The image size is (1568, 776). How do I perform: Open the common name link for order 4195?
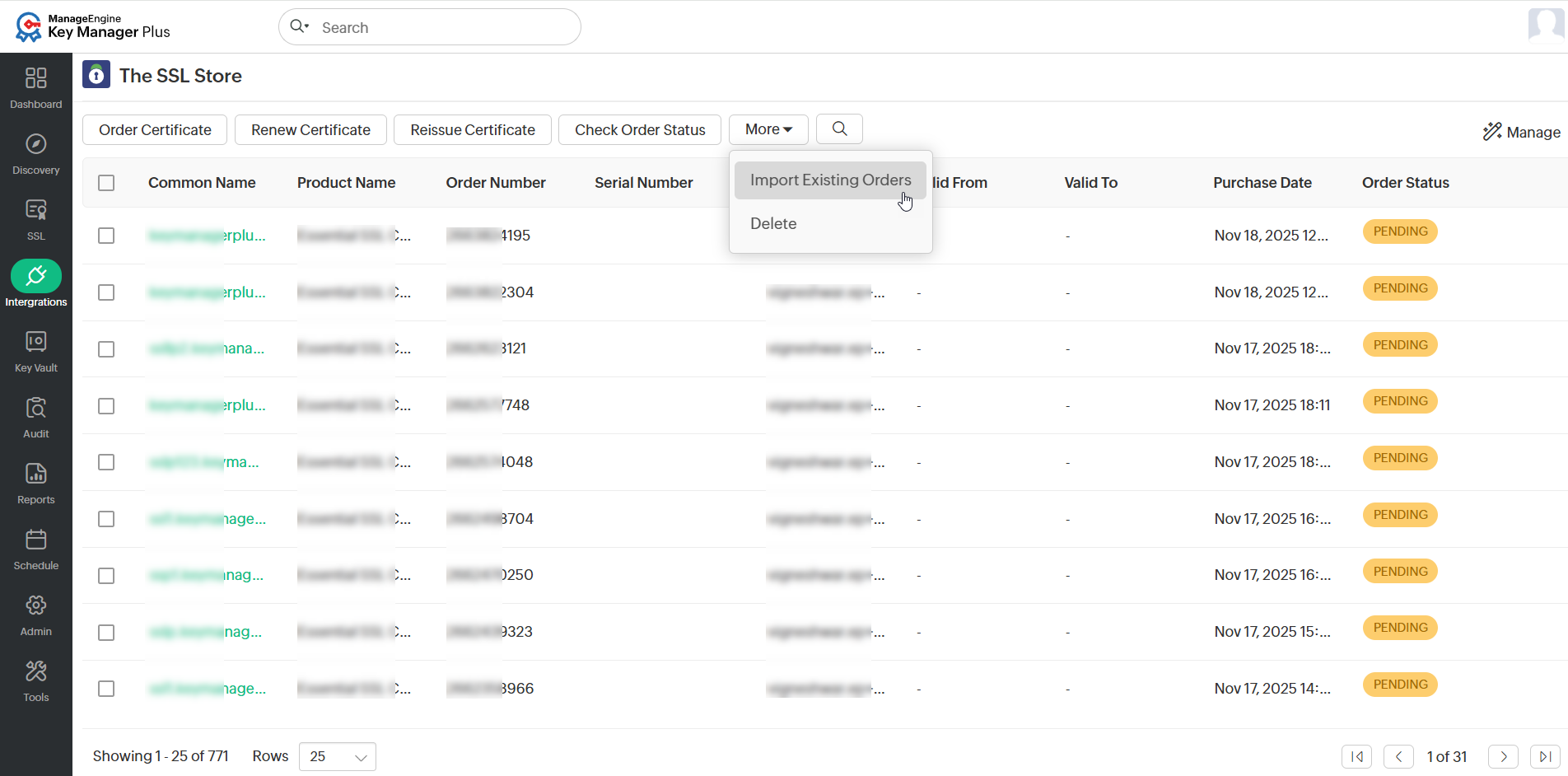[x=207, y=236]
